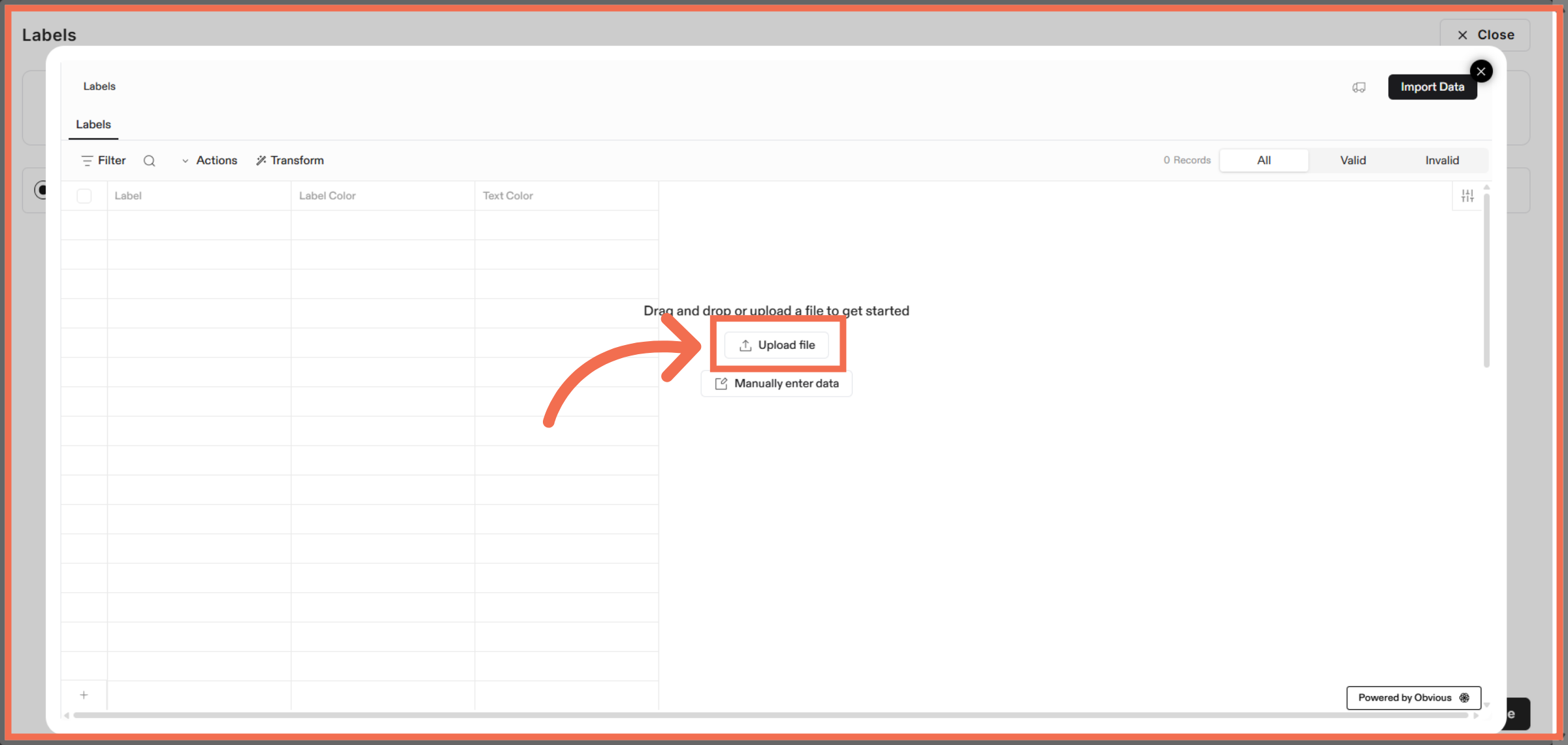Image resolution: width=1568 pixels, height=745 pixels.
Task: Tick the select-all rows checkbox
Action: click(84, 195)
